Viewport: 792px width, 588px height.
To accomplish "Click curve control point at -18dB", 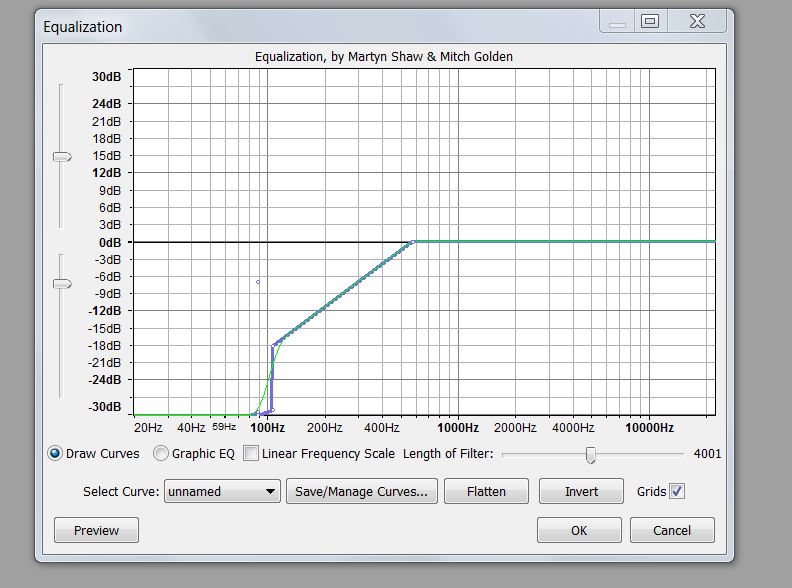I will 273,346.
